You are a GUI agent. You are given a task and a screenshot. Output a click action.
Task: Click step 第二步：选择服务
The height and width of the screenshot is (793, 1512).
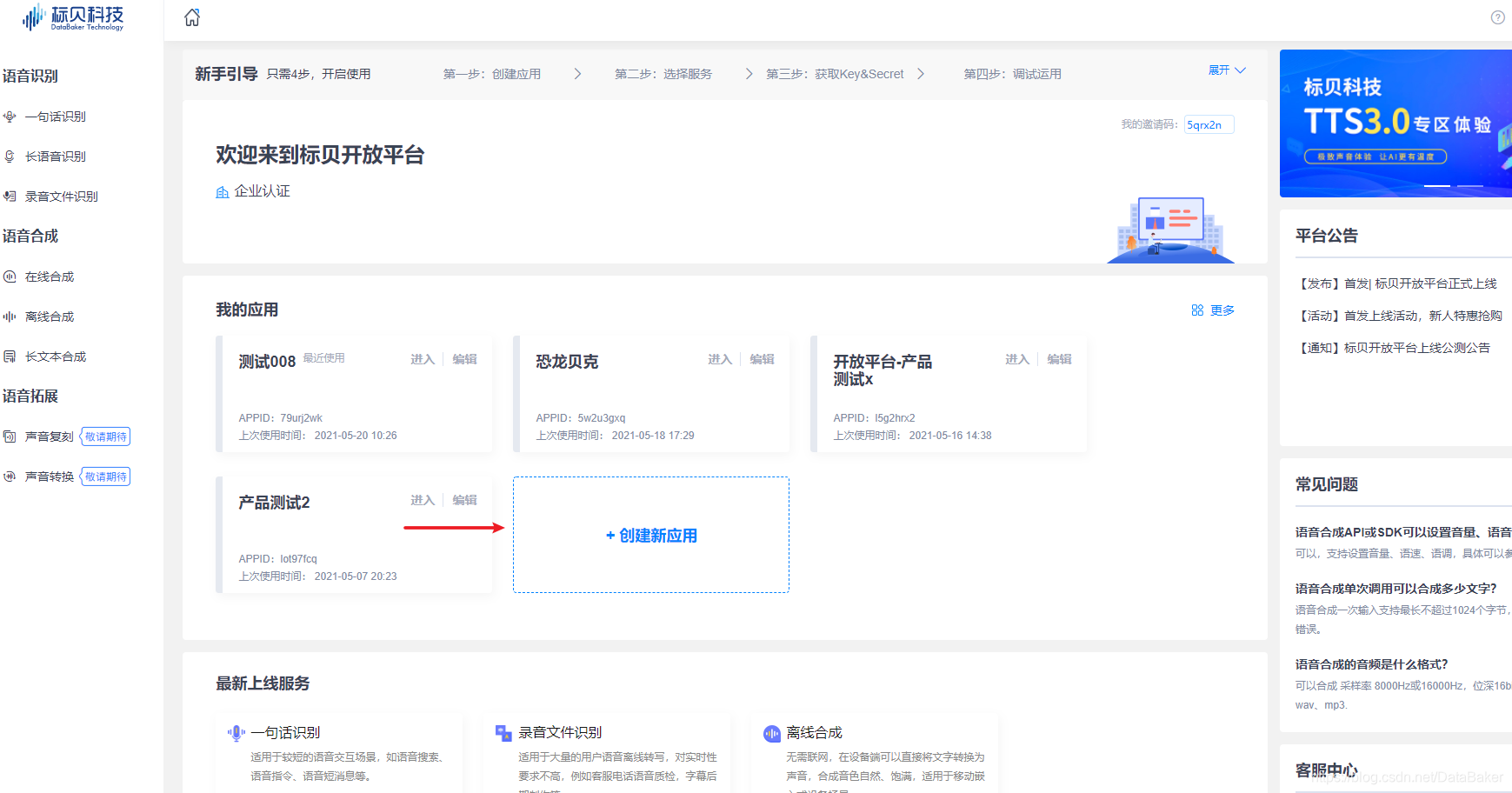pos(663,74)
